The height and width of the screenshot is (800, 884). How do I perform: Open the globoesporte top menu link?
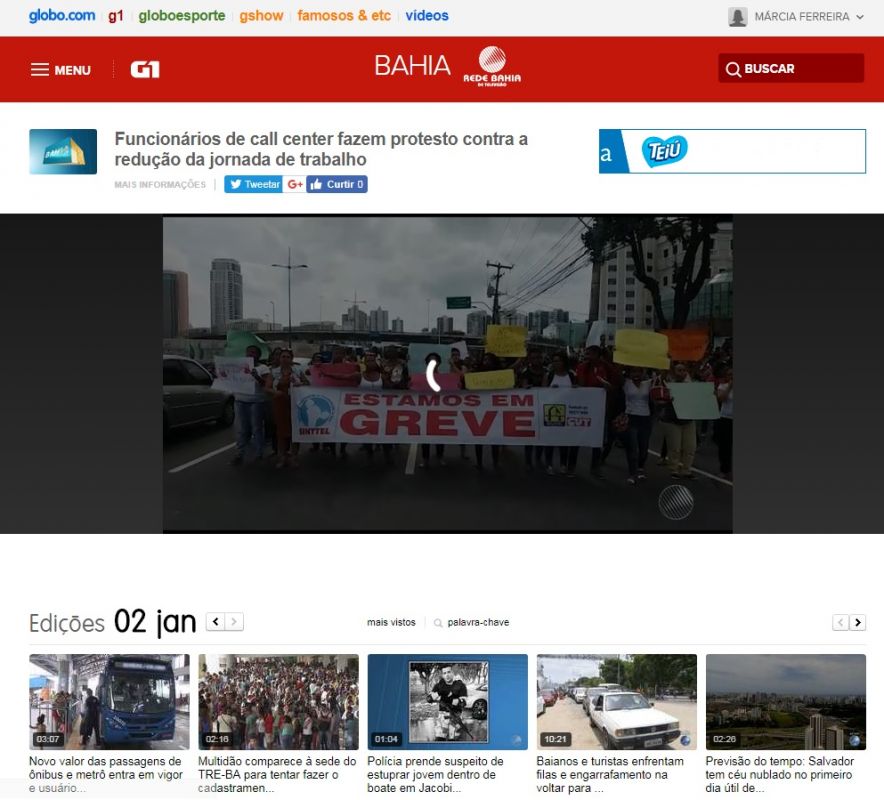(182, 16)
